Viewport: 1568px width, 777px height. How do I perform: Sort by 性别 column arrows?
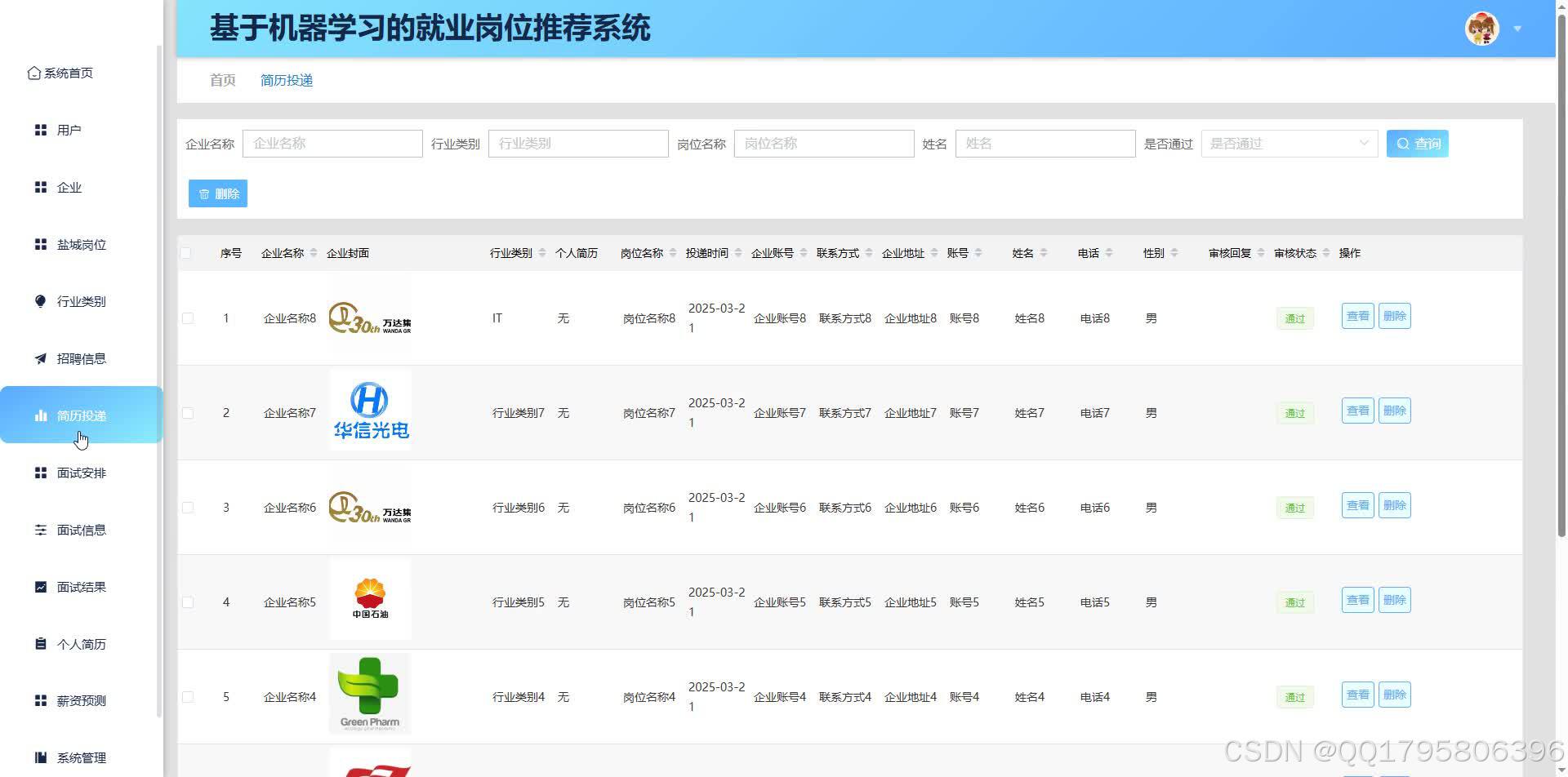(1174, 253)
